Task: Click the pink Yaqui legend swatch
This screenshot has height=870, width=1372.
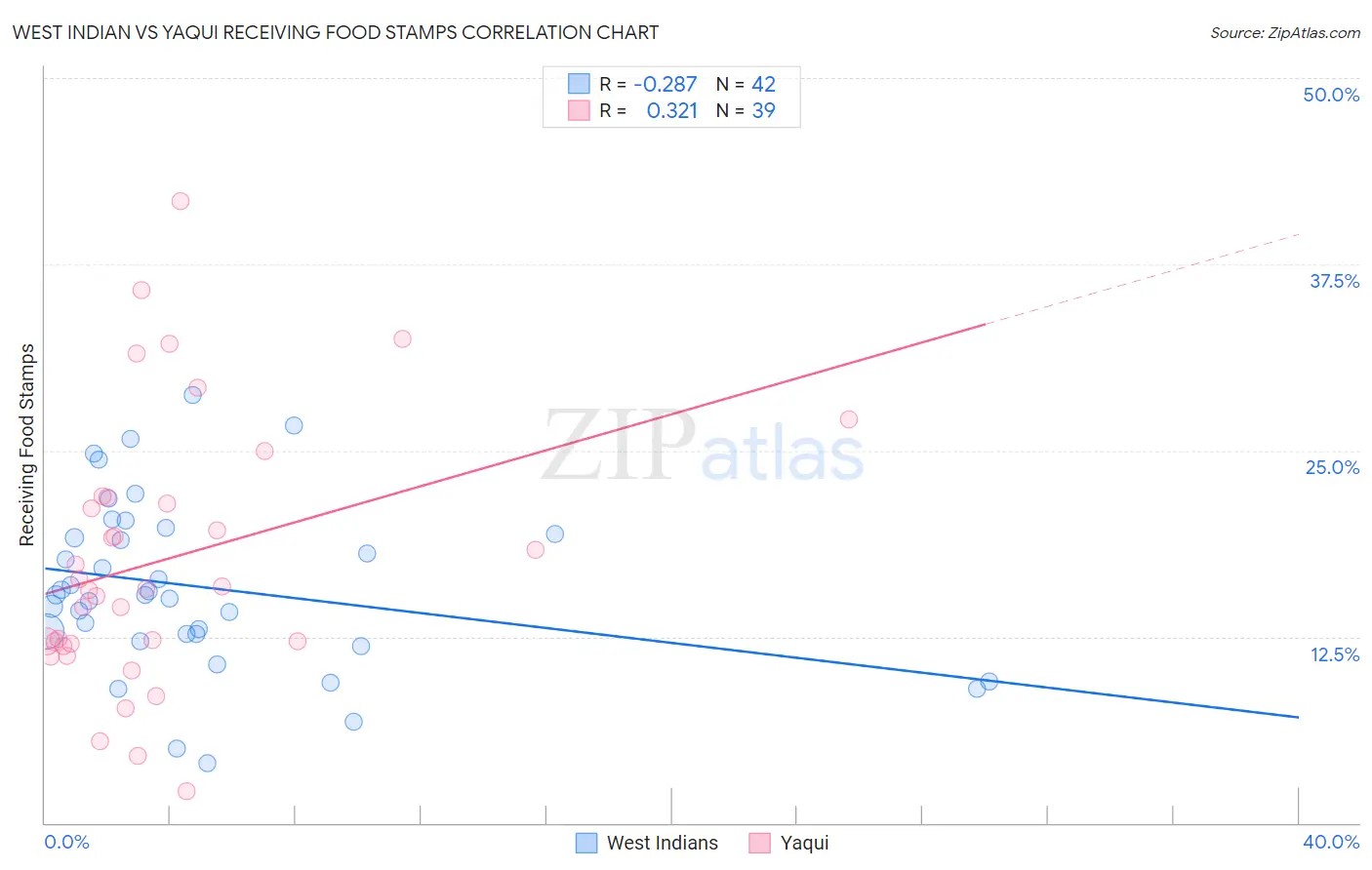Action: [760, 843]
